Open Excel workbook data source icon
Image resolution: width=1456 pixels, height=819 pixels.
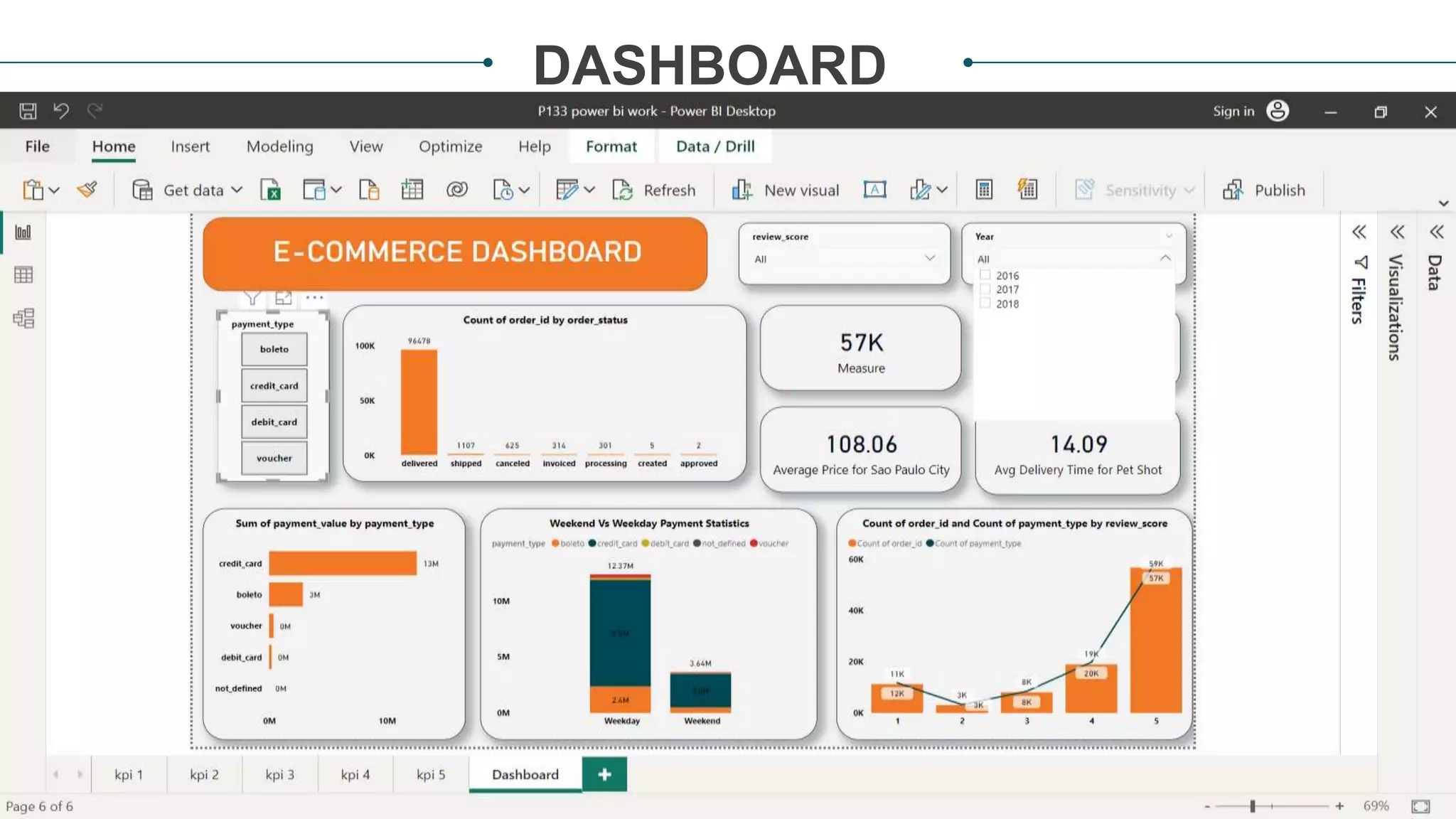coord(270,190)
